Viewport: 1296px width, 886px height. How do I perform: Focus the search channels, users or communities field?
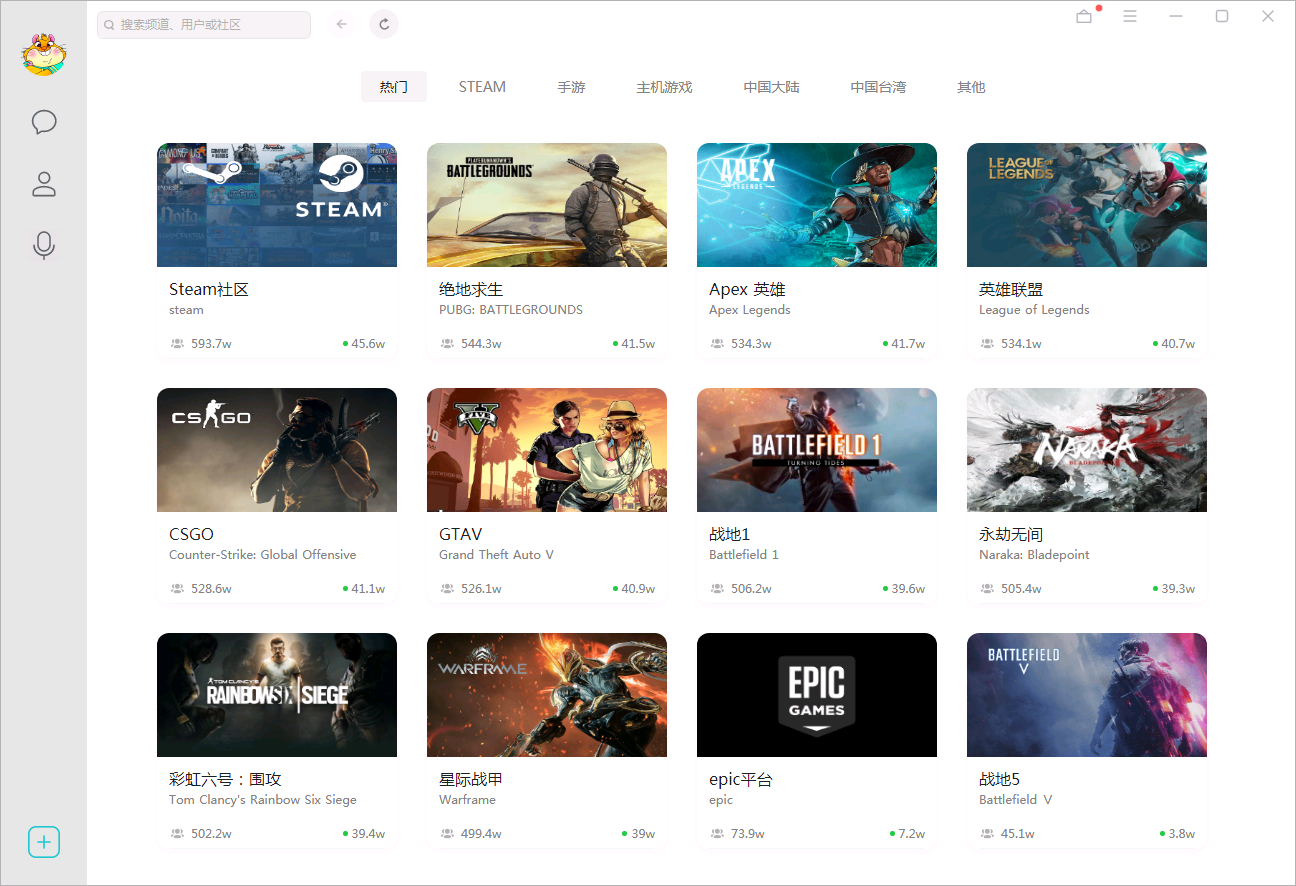click(x=204, y=24)
